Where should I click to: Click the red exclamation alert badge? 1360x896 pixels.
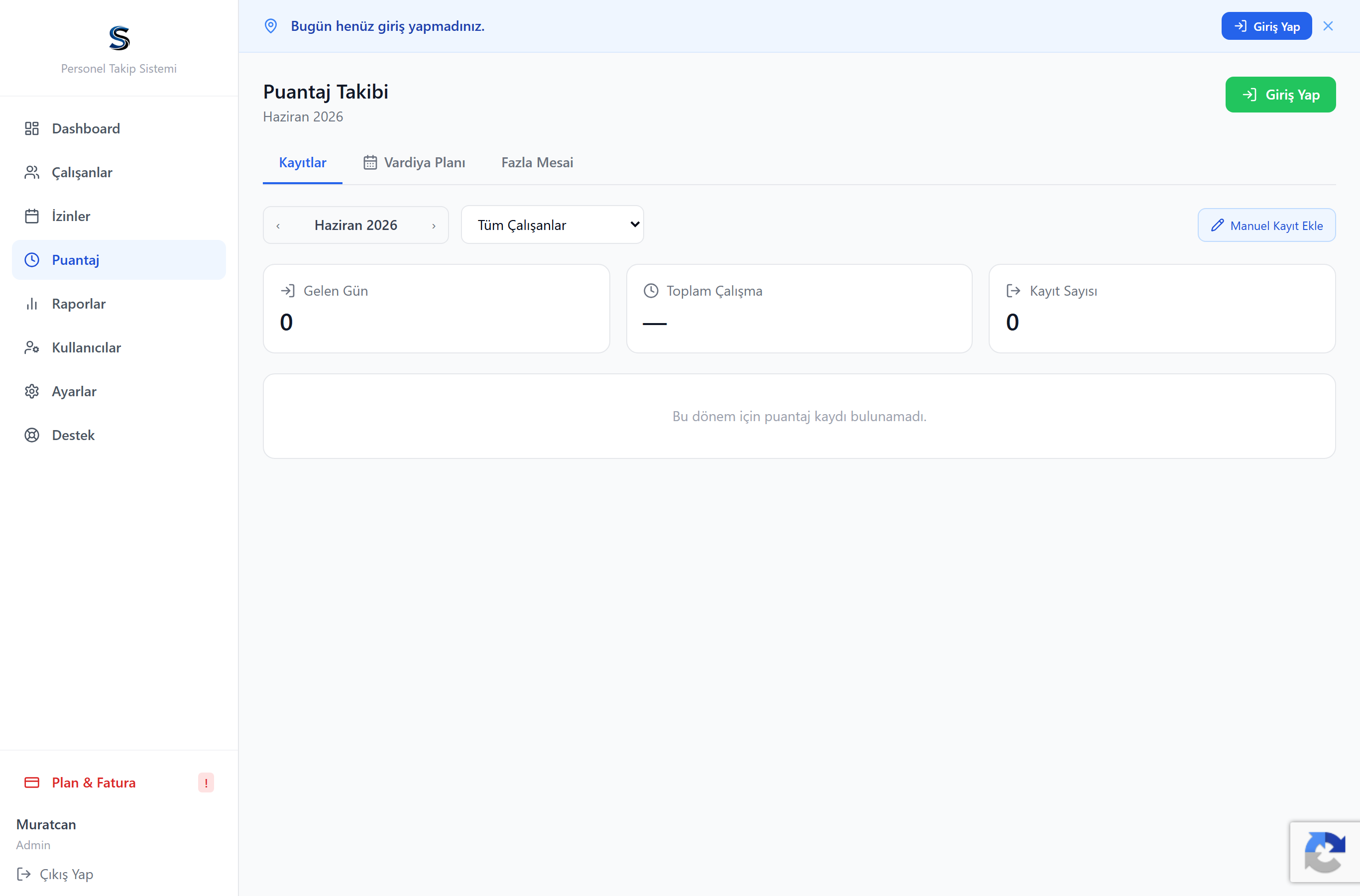pyautogui.click(x=206, y=783)
